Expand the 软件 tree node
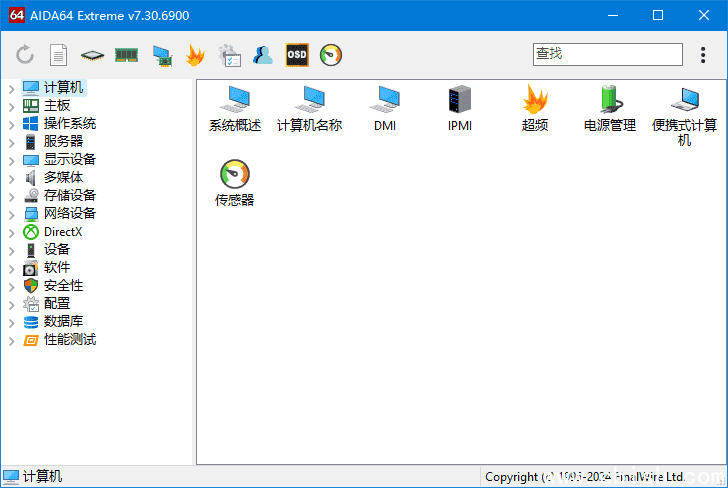728x488 pixels. pyautogui.click(x=12, y=268)
